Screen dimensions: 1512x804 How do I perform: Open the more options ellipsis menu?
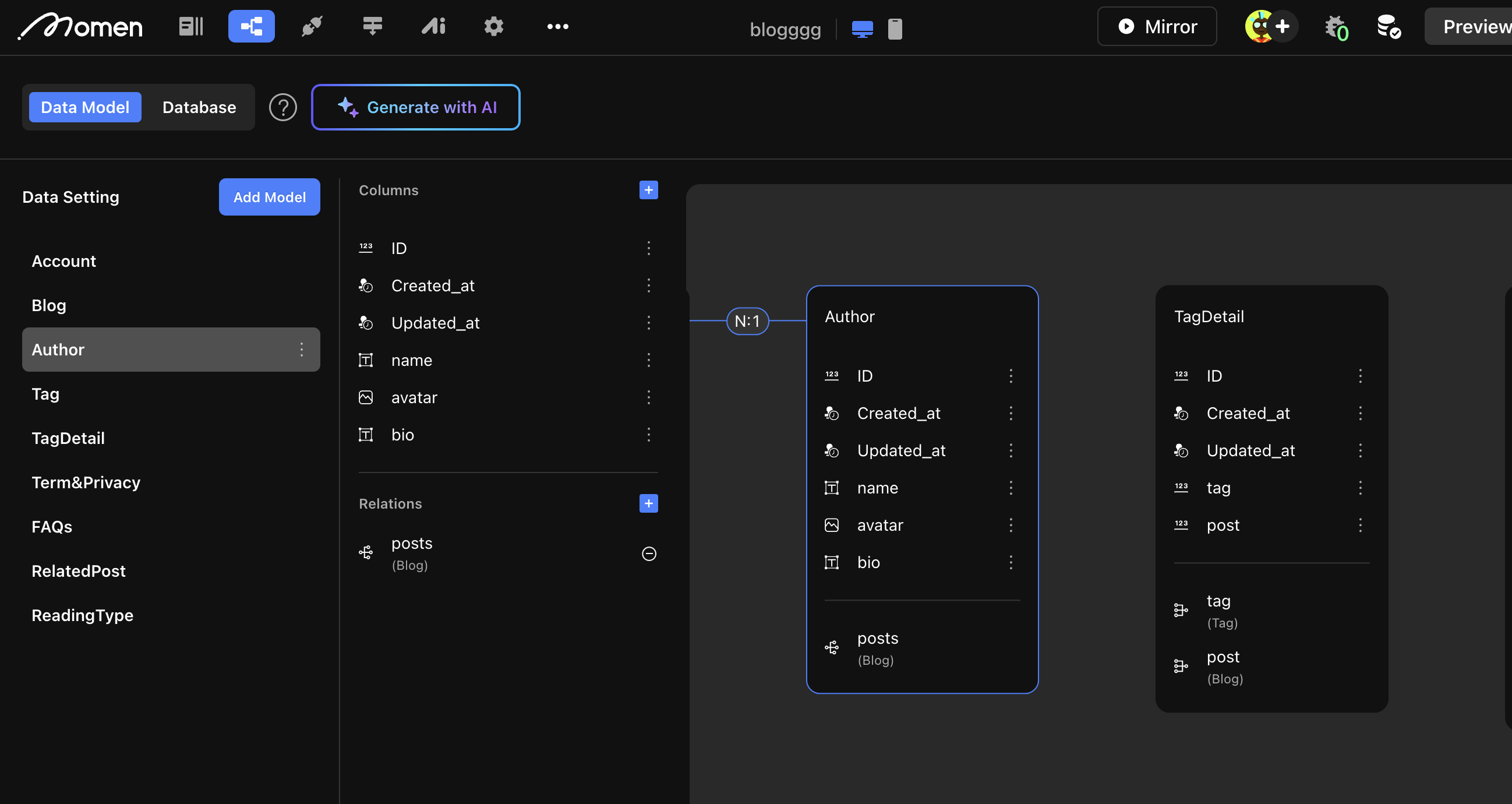click(x=557, y=26)
